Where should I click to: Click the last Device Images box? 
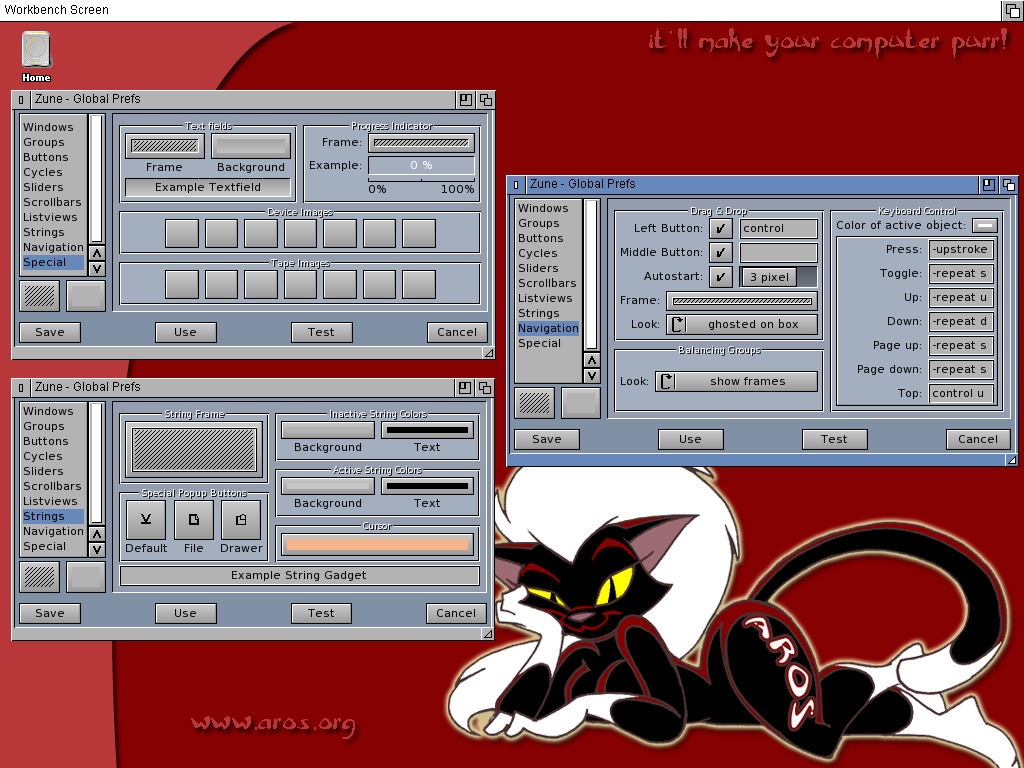419,233
